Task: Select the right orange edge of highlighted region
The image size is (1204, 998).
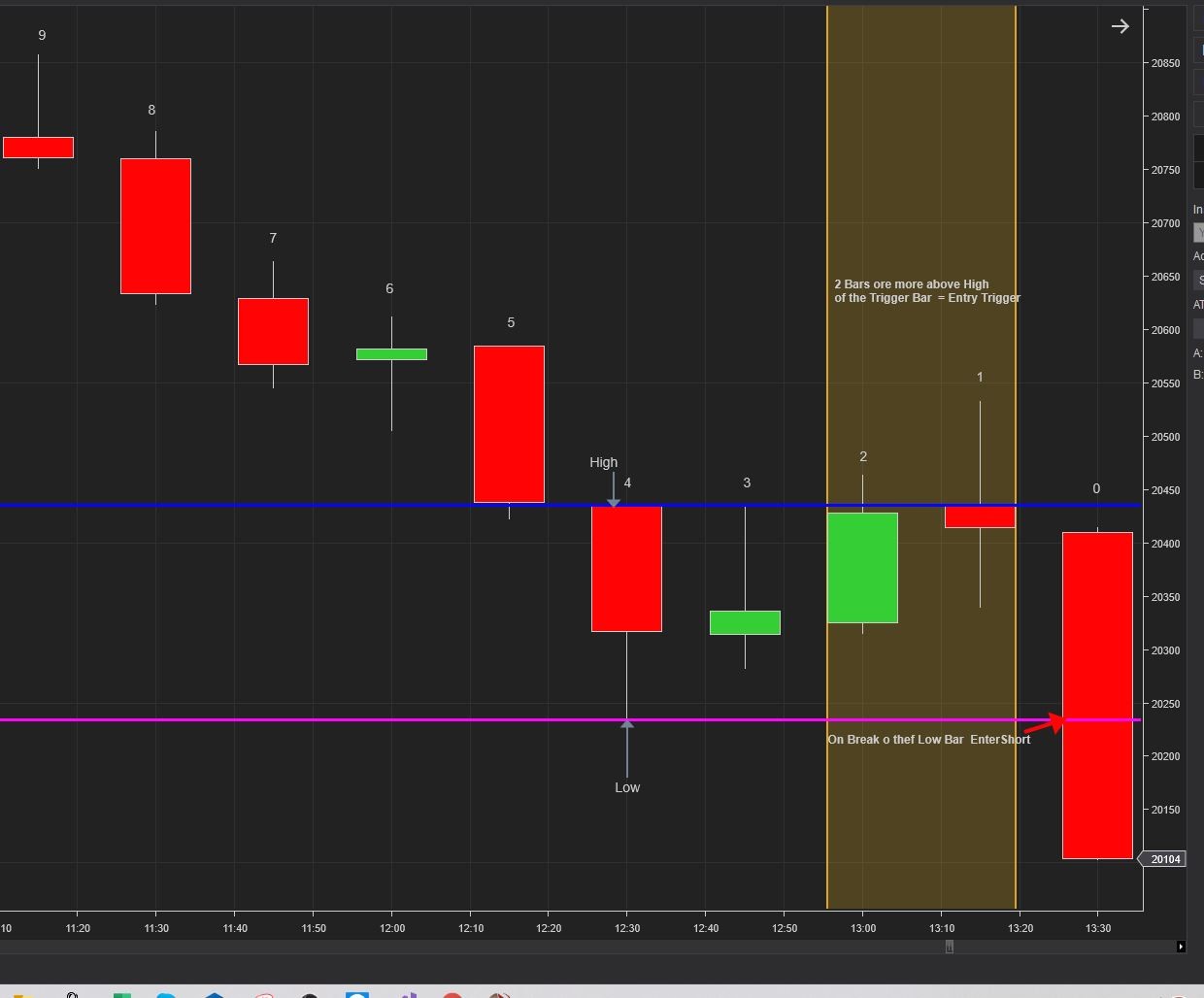Action: pyautogui.click(x=1016, y=456)
